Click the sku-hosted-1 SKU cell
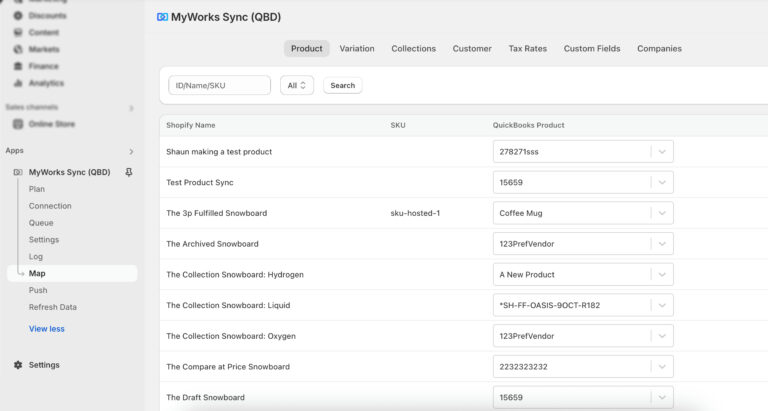768x411 pixels. [415, 213]
